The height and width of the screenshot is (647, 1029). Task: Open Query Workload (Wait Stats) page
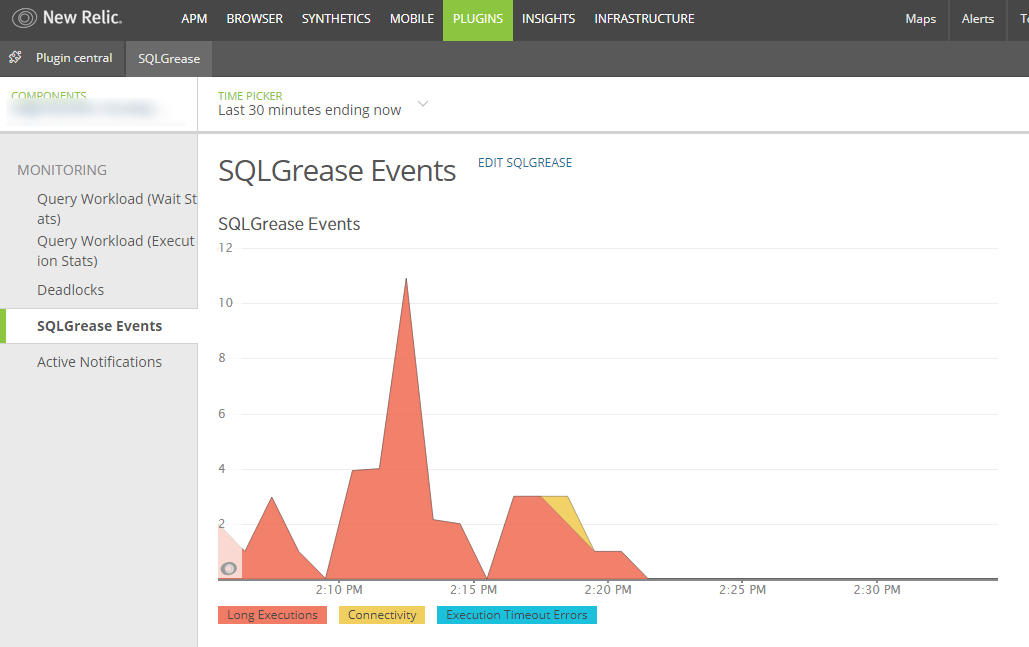(x=117, y=209)
